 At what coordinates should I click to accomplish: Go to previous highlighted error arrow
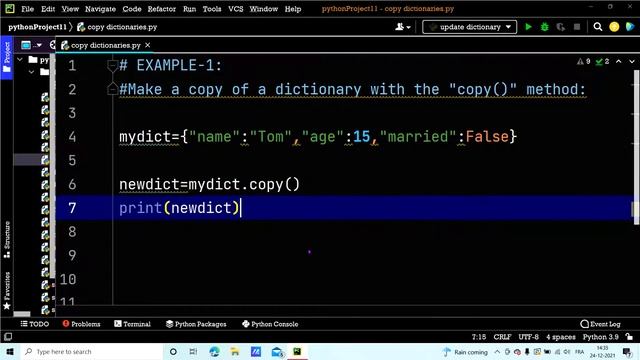(619, 62)
